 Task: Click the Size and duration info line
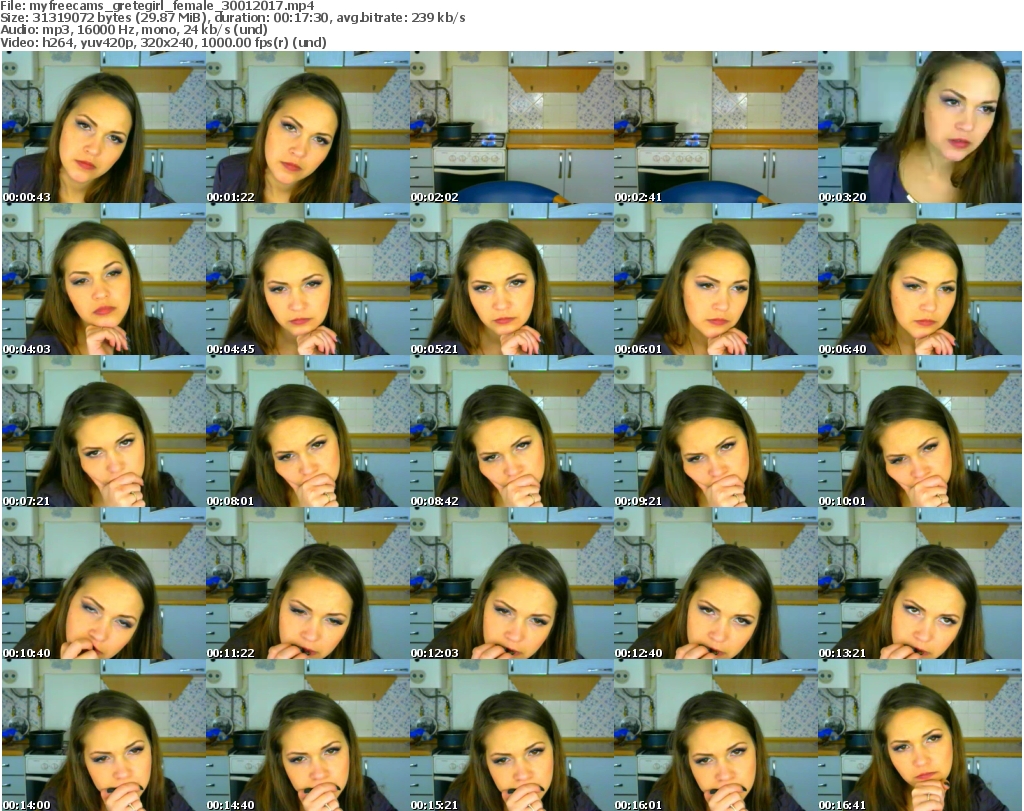pos(232,18)
